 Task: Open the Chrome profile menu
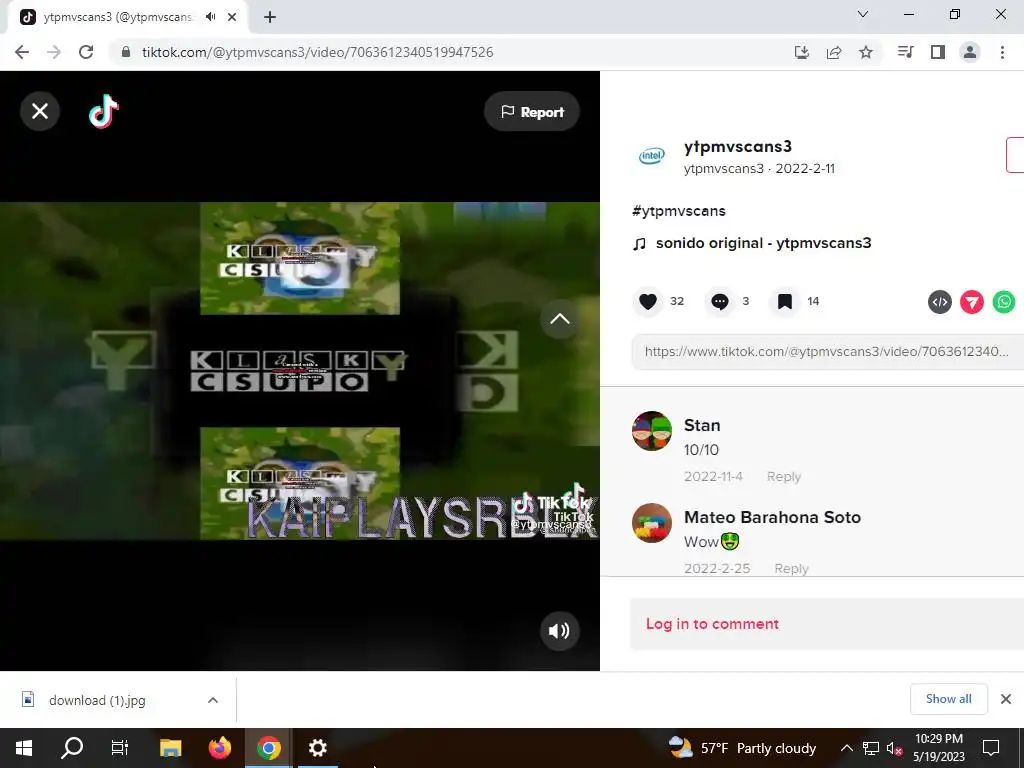[970, 52]
